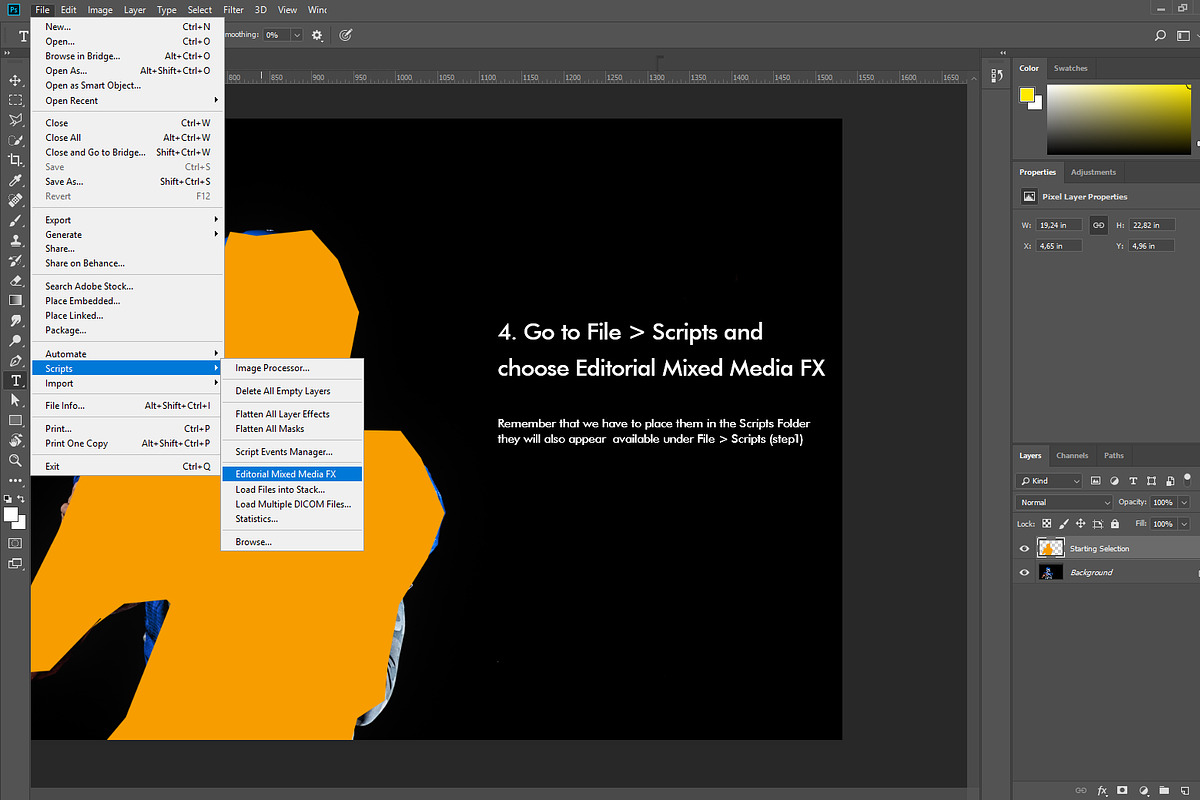This screenshot has width=1200, height=800.
Task: Select the Zoom tool
Action: [15, 460]
